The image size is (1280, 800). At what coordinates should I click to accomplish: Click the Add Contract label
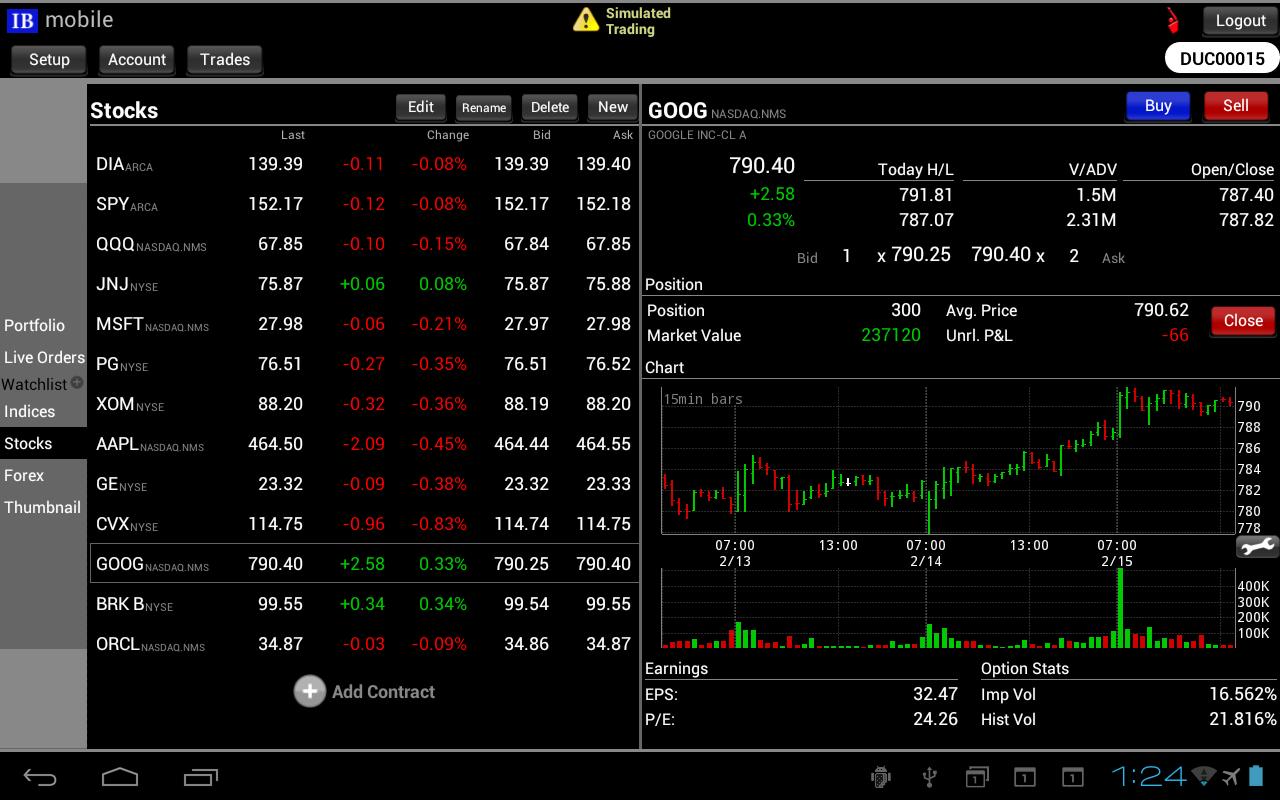(x=383, y=692)
